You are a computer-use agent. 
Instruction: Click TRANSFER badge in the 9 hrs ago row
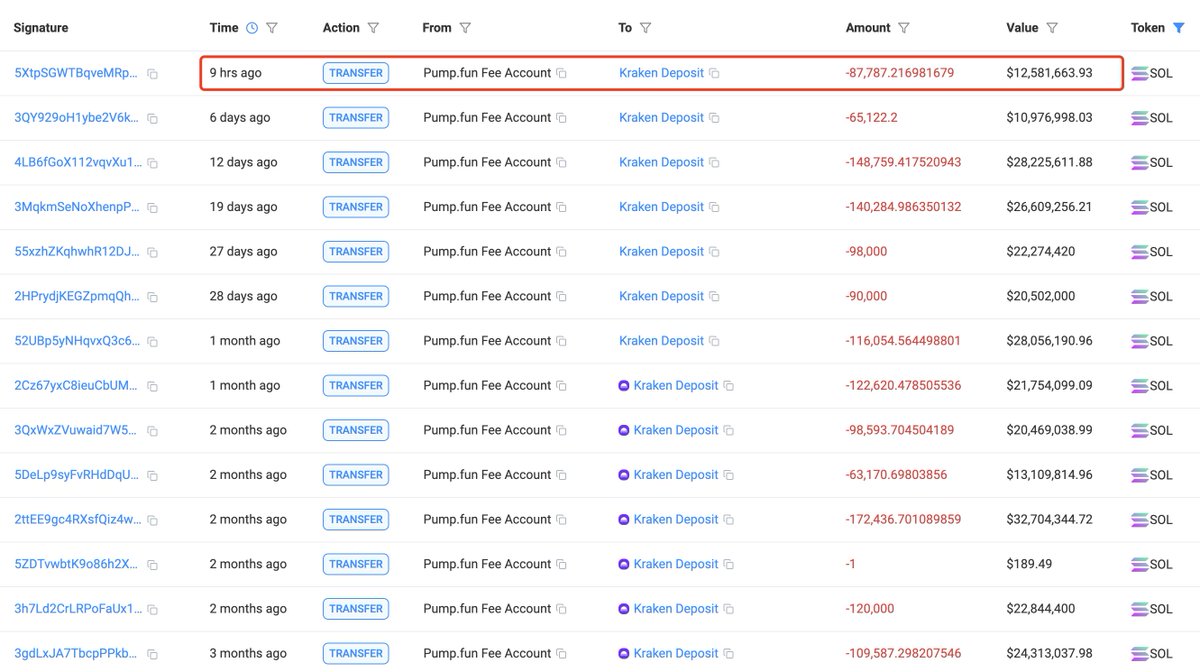pos(356,73)
